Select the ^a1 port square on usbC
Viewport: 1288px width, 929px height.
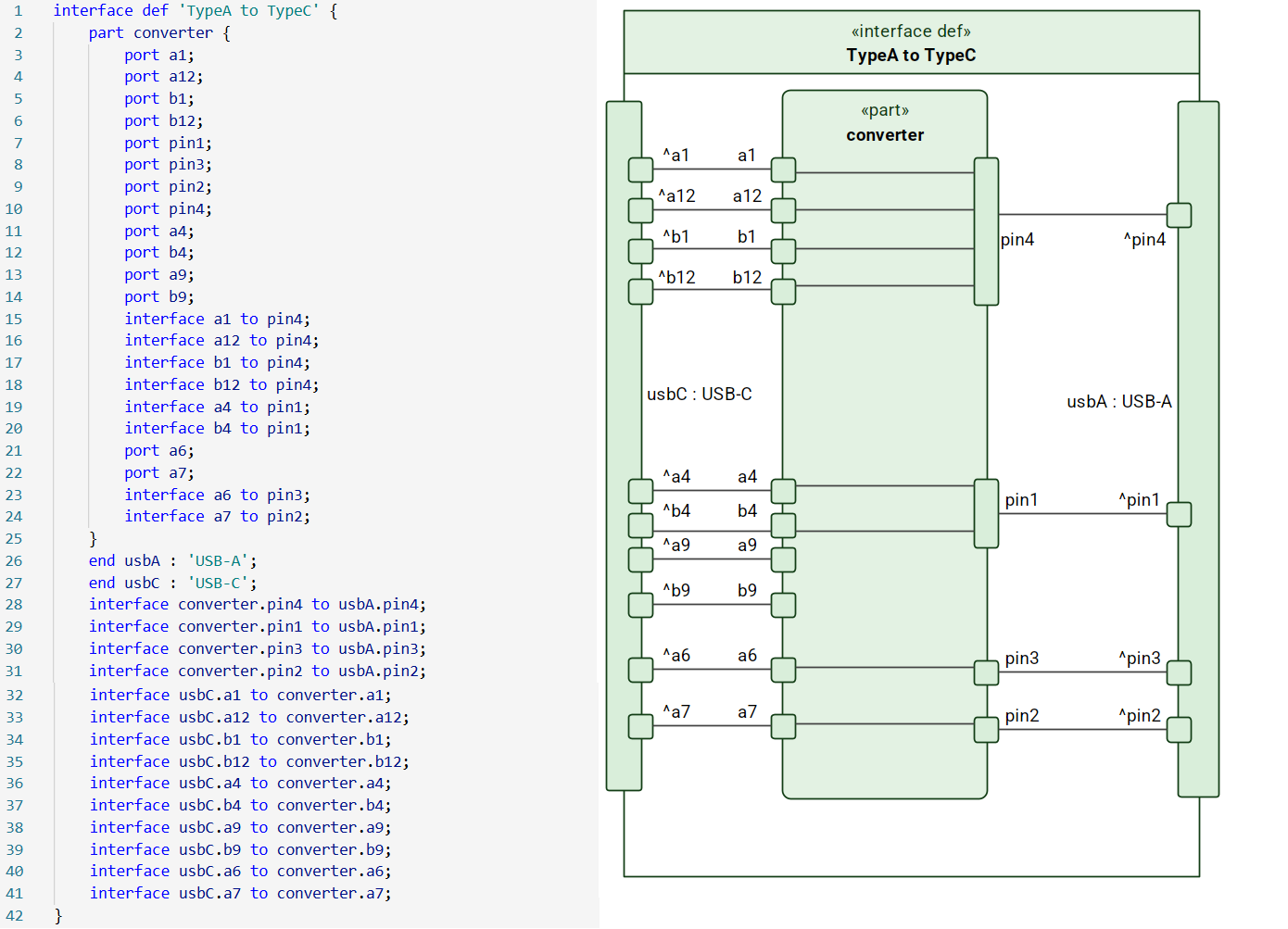point(640,169)
